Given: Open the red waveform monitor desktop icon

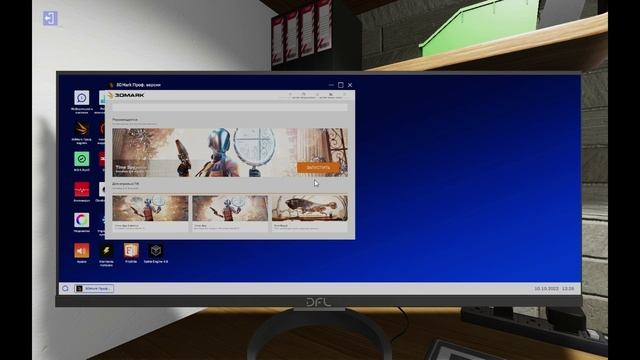Looking at the screenshot, I should [x=82, y=190].
